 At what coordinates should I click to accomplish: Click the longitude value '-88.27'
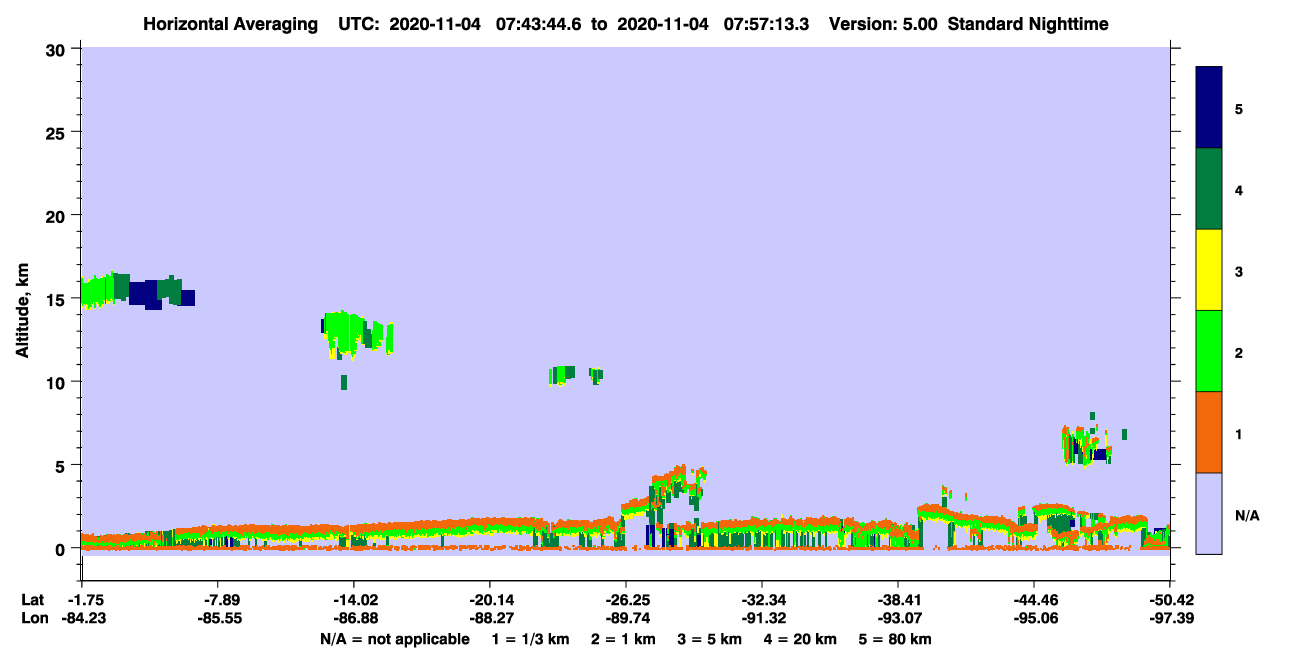pos(489,618)
